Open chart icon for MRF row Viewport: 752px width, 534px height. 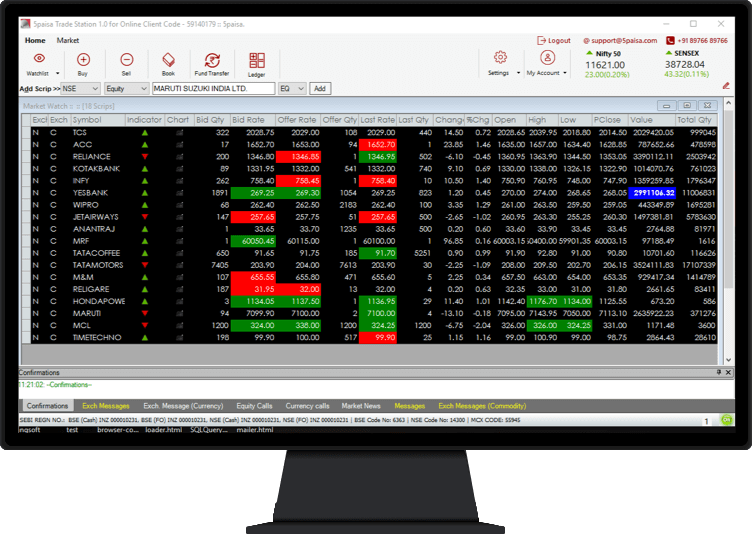(x=179, y=241)
